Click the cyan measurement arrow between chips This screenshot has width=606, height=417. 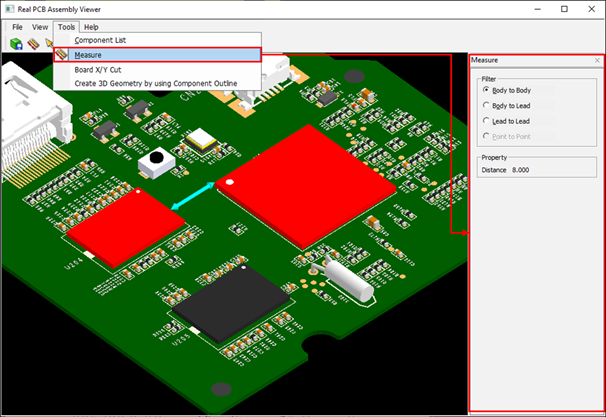(195, 196)
